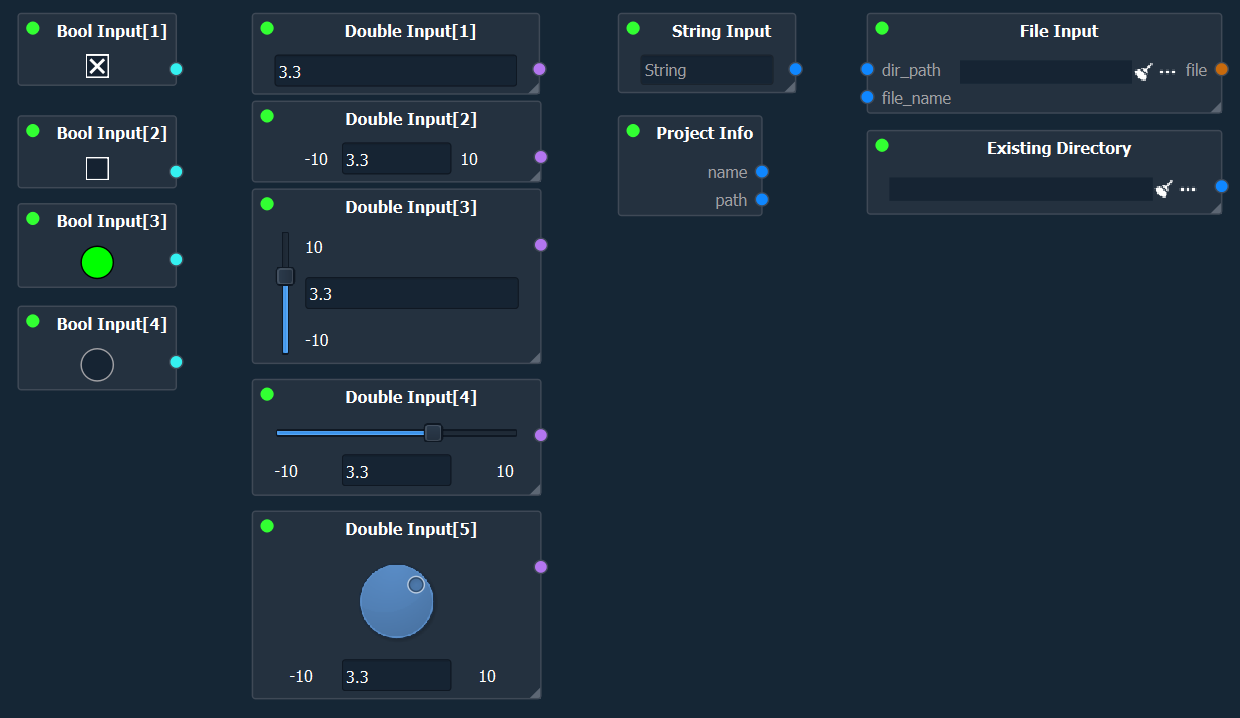Click the Bool Input[3] cyan output port
Screen dimensions: 1240x718
(x=176, y=259)
